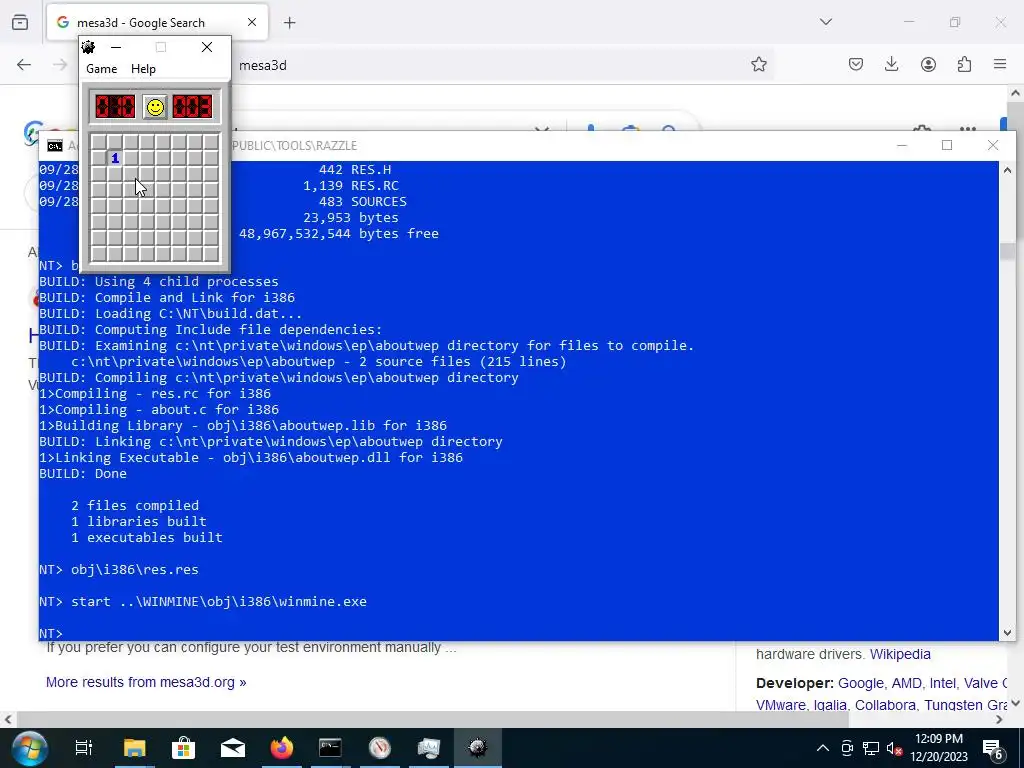1024x768 pixels.
Task: Click the Meet Now tray icon
Action: (x=846, y=748)
